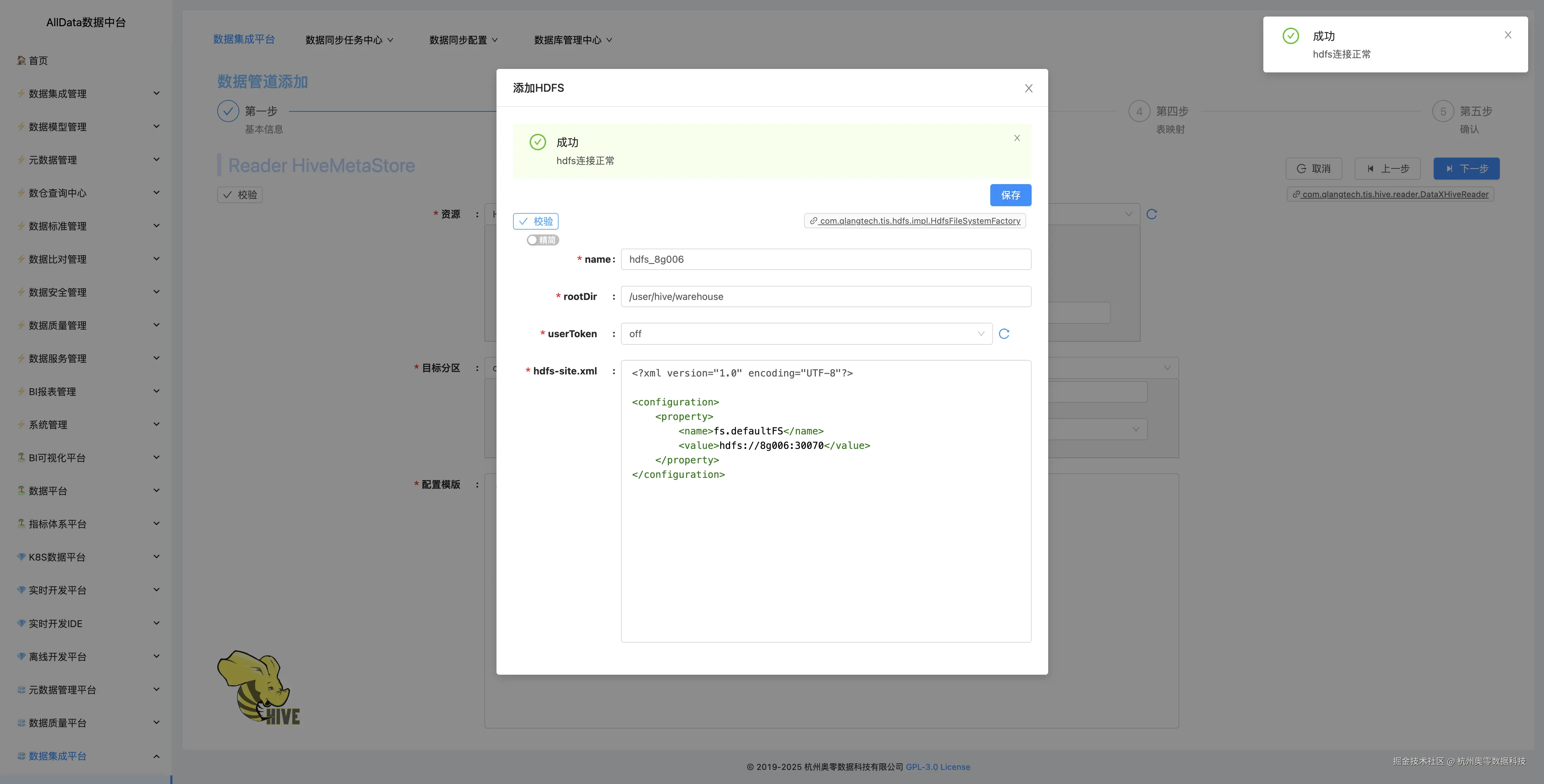Click the 首页 home icon in the sidebar
This screenshot has height=784, width=1544.
(x=22, y=61)
